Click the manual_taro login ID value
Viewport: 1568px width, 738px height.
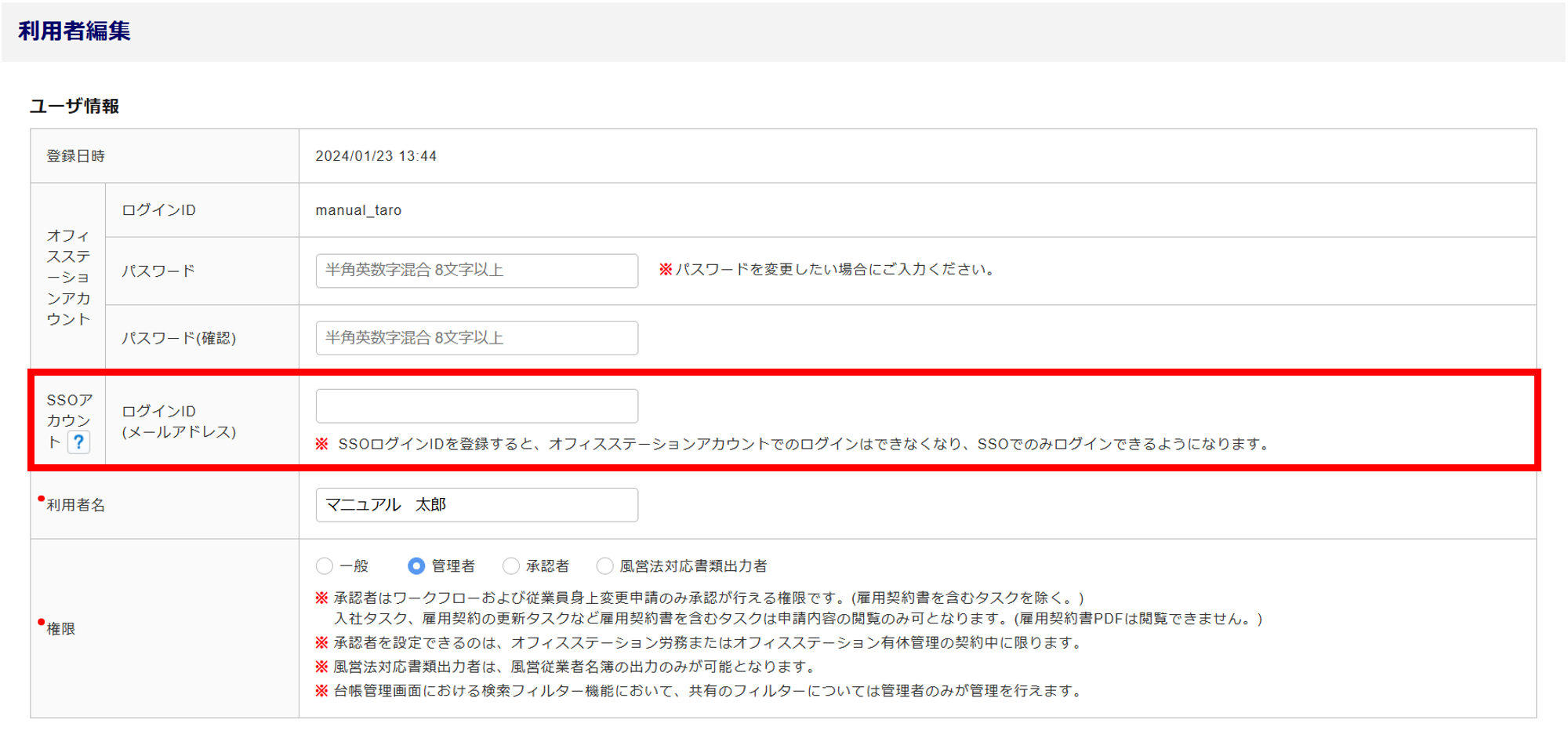[358, 210]
